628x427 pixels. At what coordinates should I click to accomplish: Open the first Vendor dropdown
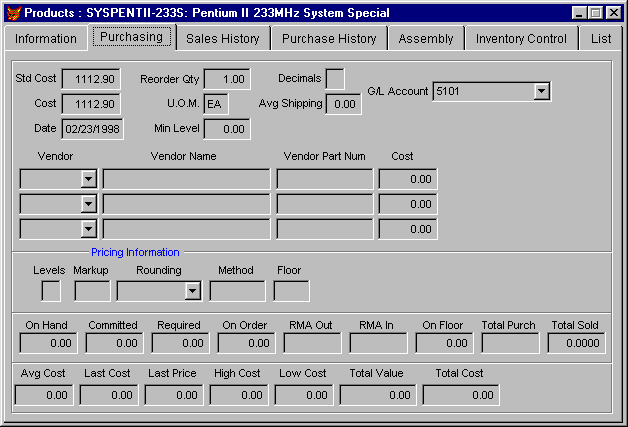[88, 179]
